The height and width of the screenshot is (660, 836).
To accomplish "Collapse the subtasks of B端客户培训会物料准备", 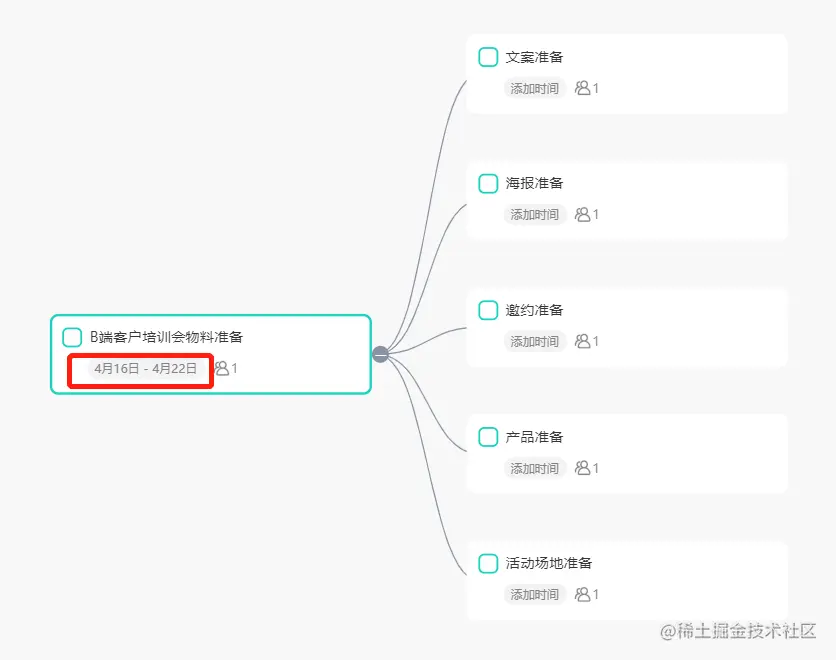I will pos(380,354).
